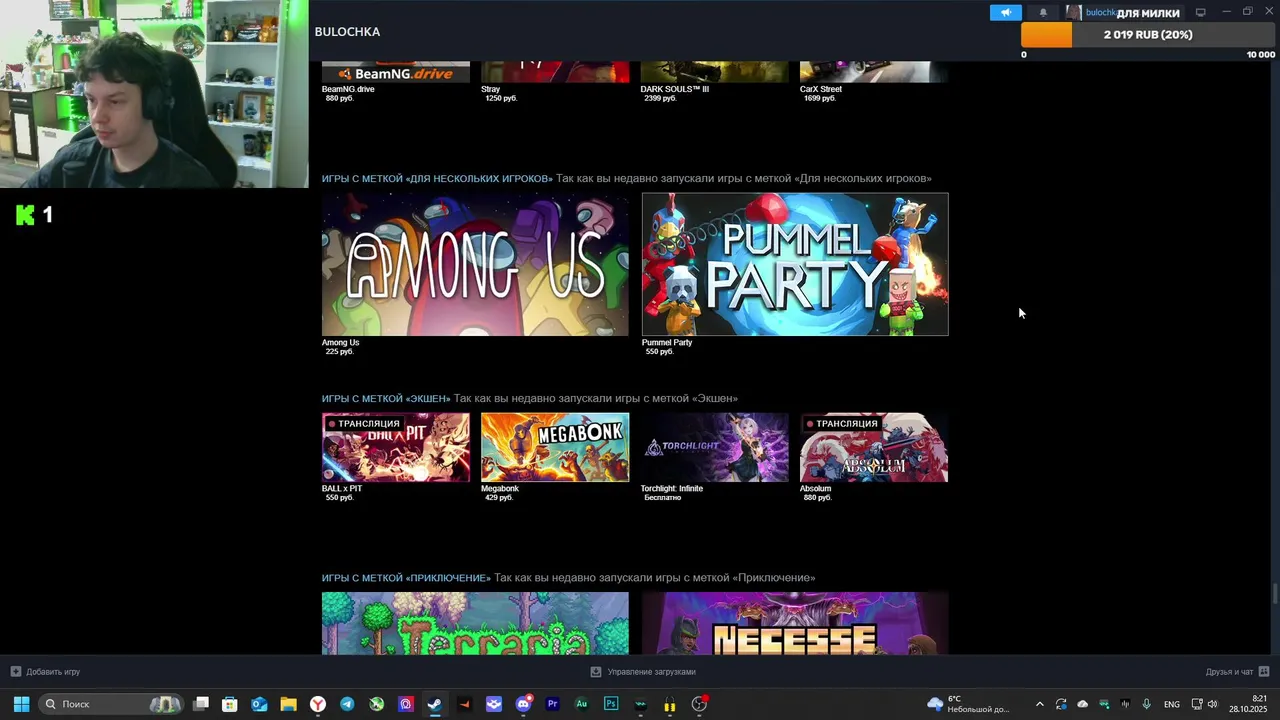The image size is (1280, 720).
Task: Click the taskbar search field
Action: [112, 704]
